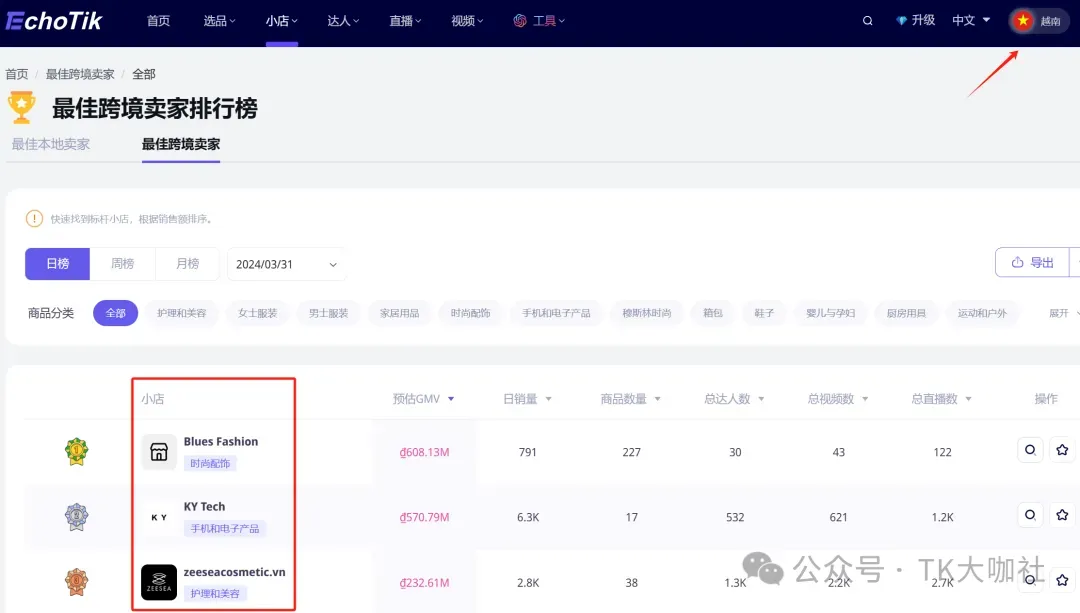This screenshot has width=1080, height=613.
Task: Filter by 婴儿与孕妇 category
Action: coord(831,313)
